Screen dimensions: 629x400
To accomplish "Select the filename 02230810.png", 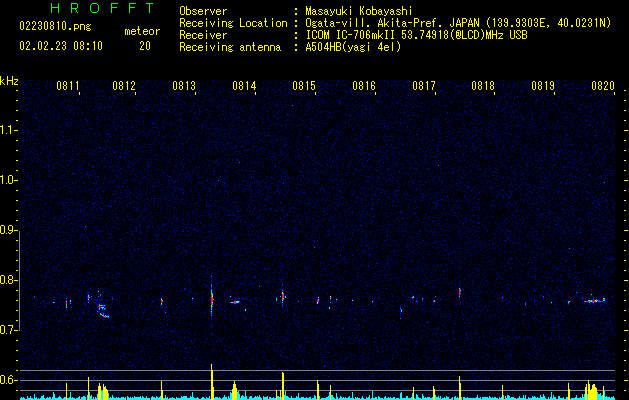I will (x=55, y=27).
